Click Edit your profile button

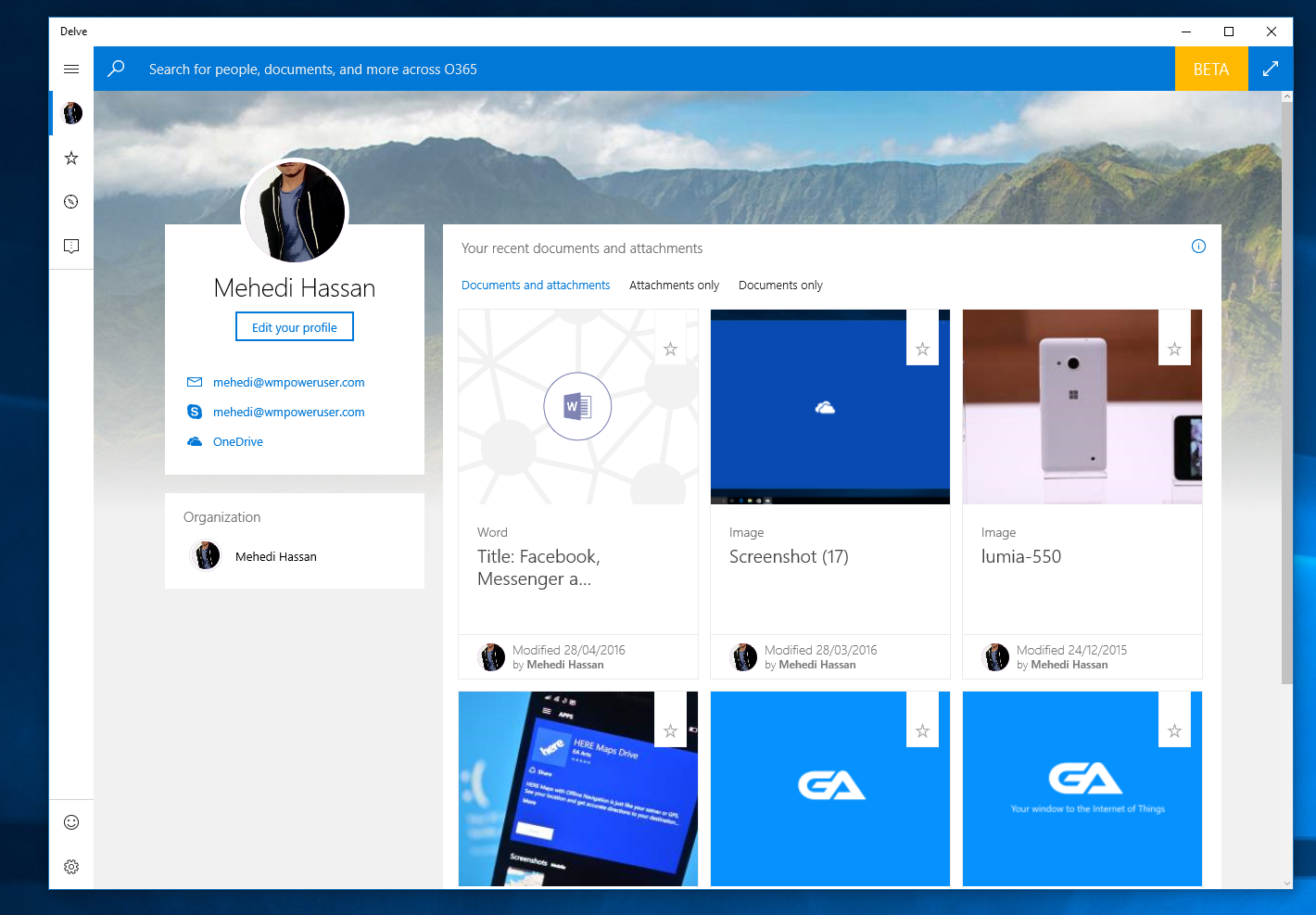(295, 327)
